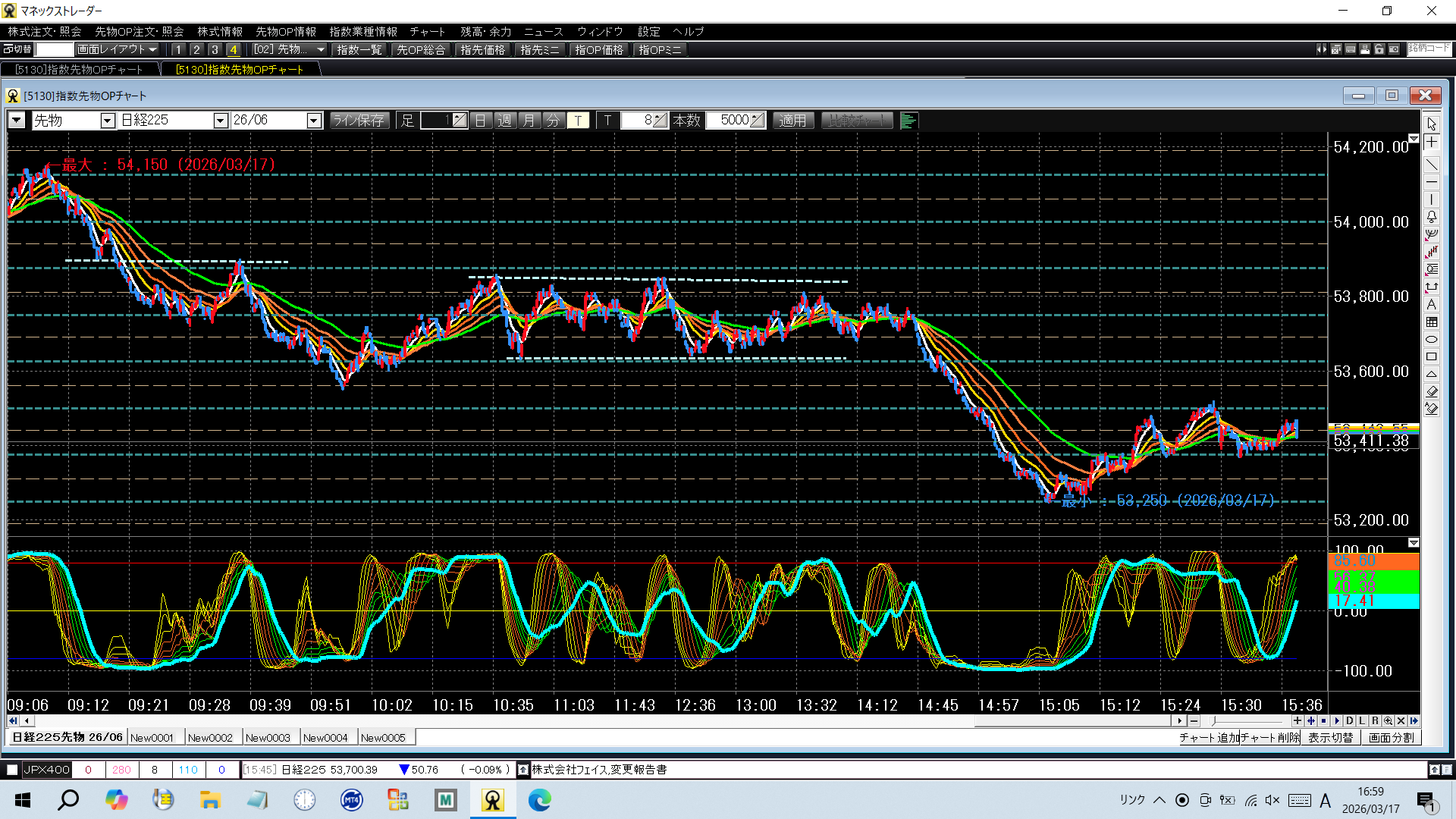Viewport: 1456px width, 819px height.
Task: Click the 適用 apply button
Action: point(792,121)
